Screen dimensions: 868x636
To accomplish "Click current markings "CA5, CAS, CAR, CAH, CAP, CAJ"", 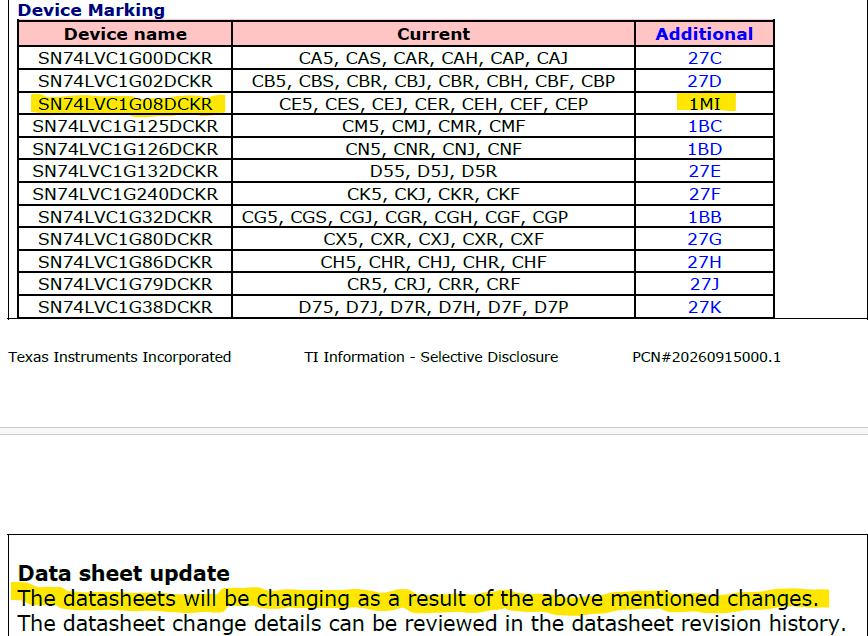I will pos(433,58).
